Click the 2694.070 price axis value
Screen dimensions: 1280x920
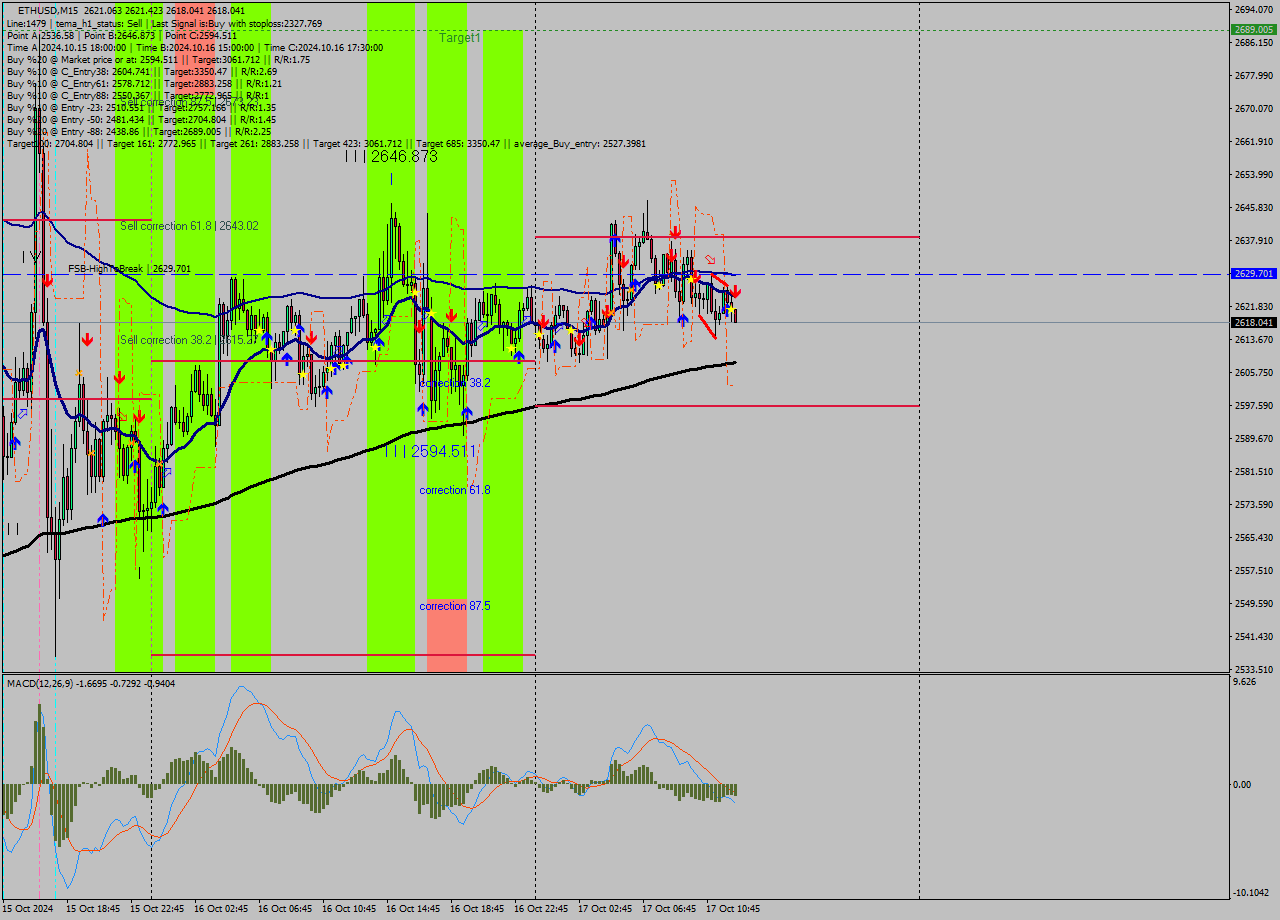click(1253, 9)
